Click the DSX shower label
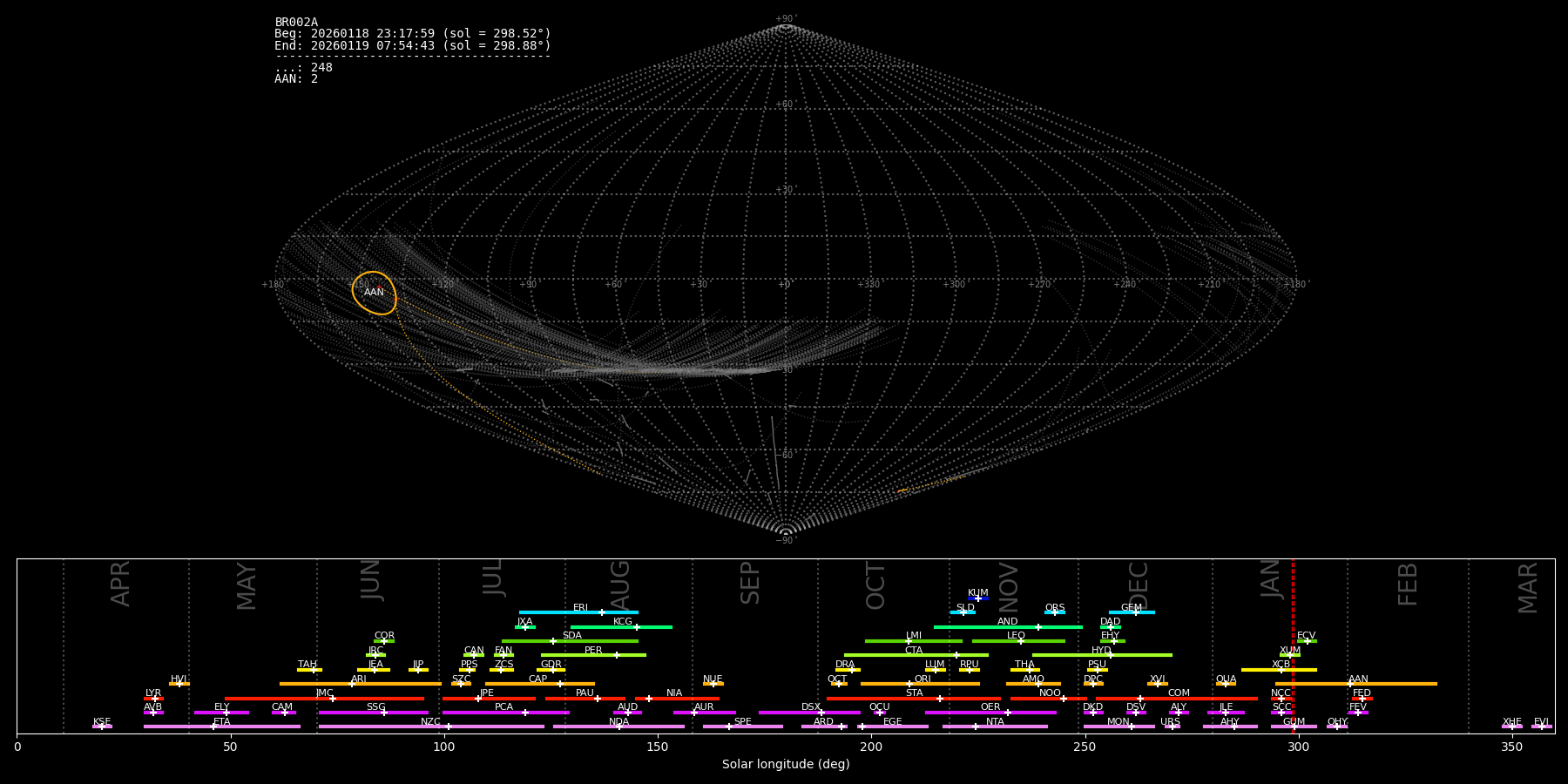Screen dimensions: 1568x784 pos(811,707)
